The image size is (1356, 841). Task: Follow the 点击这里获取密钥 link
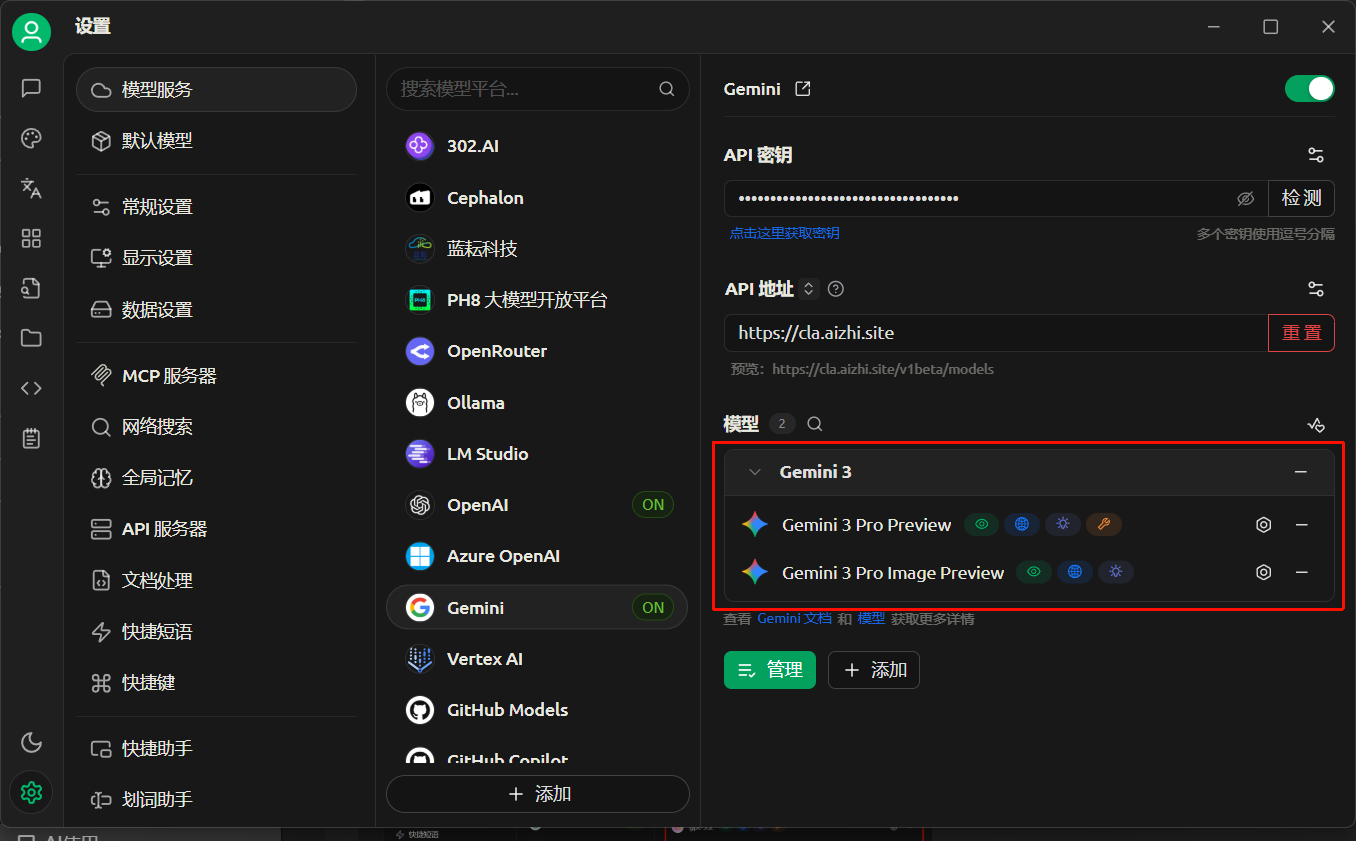(784, 233)
